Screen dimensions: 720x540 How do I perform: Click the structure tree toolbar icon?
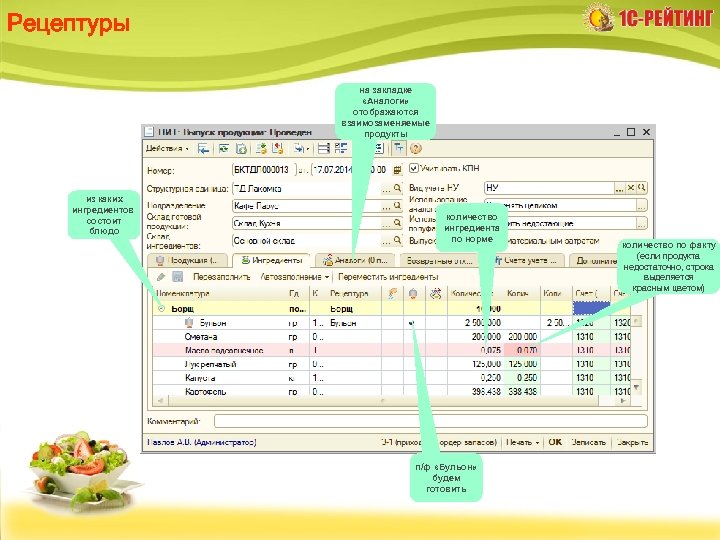click(341, 148)
